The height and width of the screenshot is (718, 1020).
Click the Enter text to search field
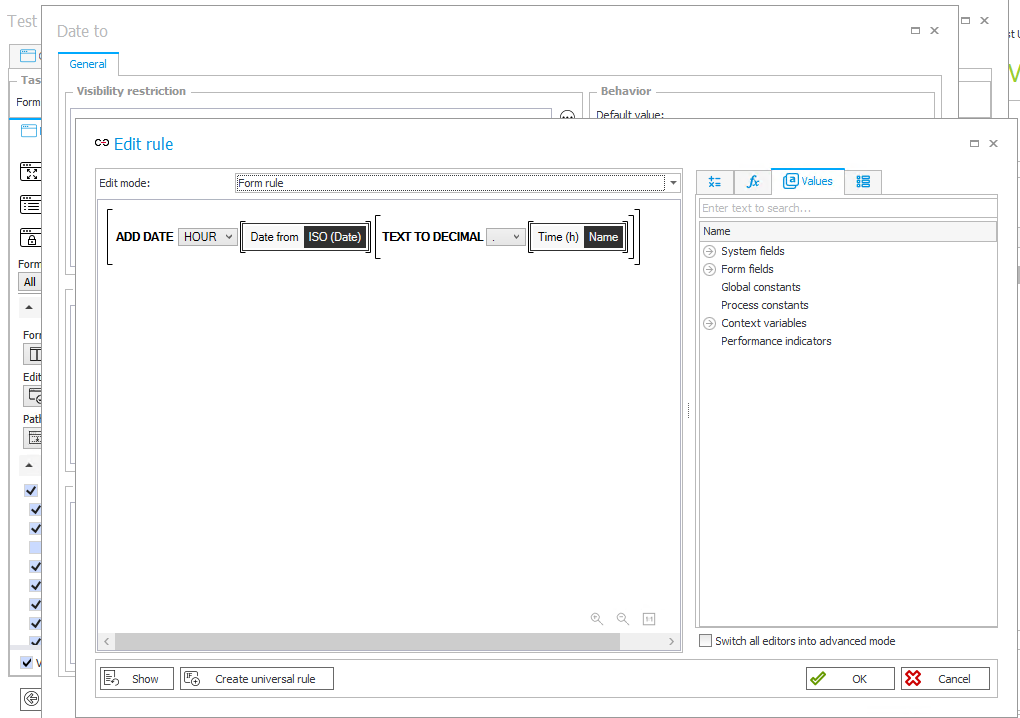847,208
